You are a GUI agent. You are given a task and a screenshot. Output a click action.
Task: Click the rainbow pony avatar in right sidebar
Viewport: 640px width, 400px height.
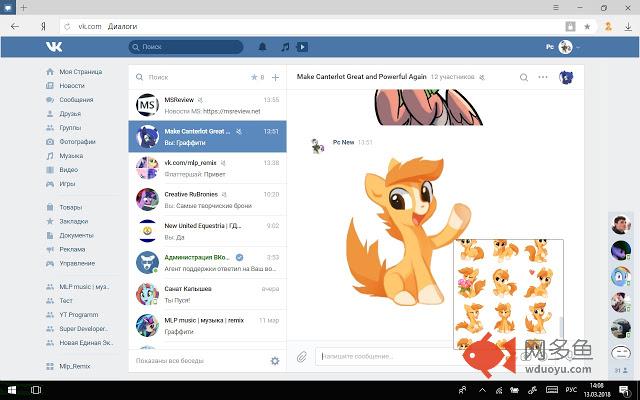(x=620, y=276)
